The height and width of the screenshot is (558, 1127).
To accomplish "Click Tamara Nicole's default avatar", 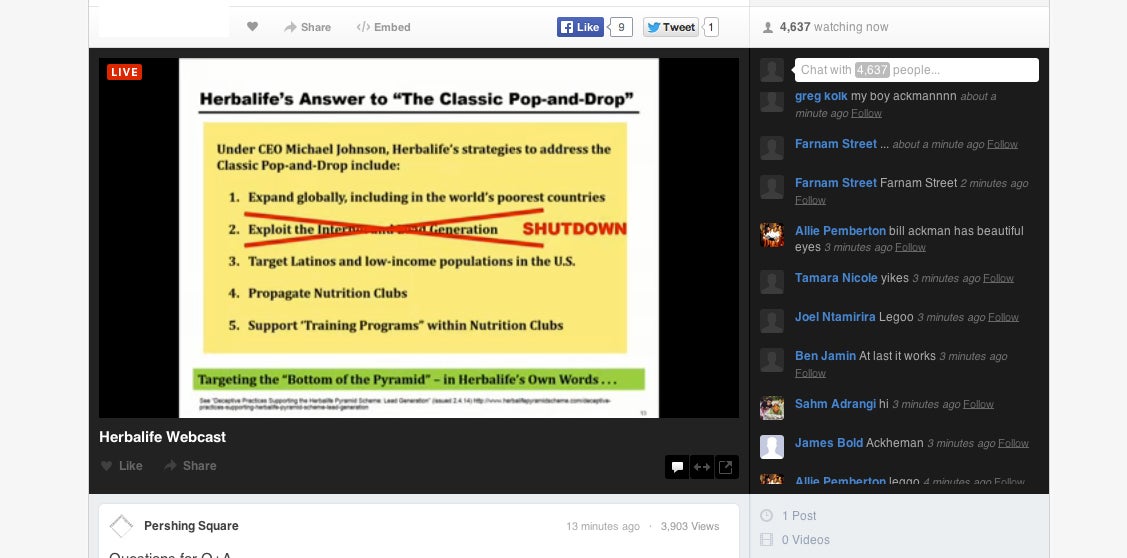I will pyautogui.click(x=772, y=282).
